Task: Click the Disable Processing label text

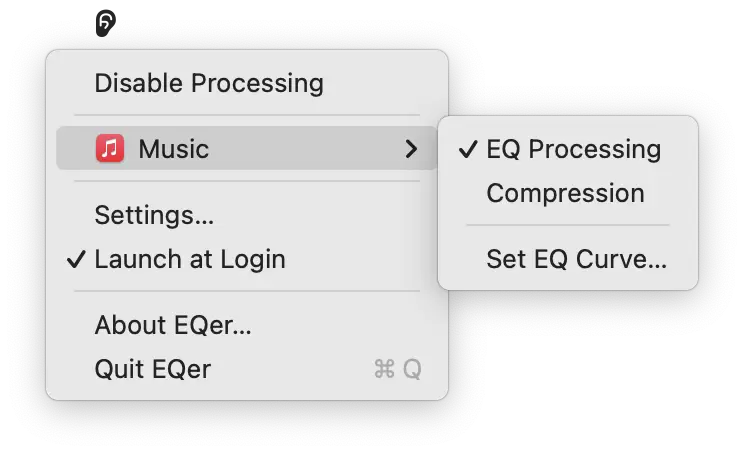Action: coord(208,83)
